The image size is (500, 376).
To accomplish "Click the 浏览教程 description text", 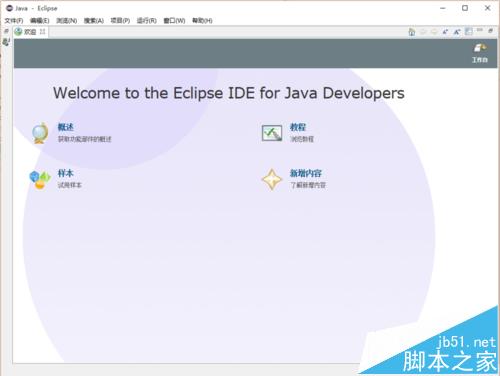I will pos(302,139).
